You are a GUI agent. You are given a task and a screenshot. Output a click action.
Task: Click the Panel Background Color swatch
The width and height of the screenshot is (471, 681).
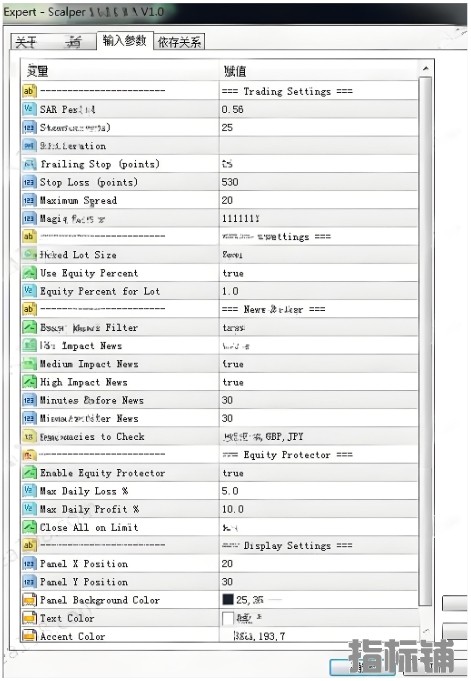click(x=228, y=600)
